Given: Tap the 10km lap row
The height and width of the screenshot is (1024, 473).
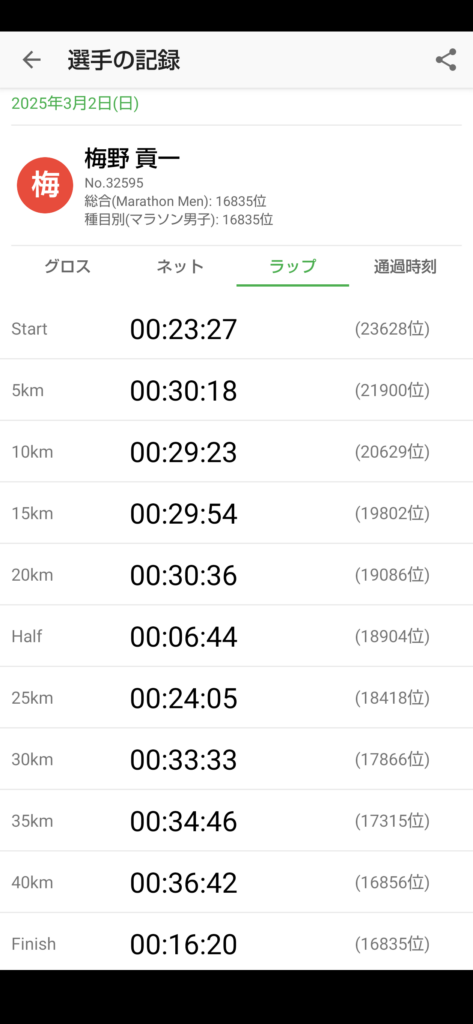Looking at the screenshot, I should 236,452.
